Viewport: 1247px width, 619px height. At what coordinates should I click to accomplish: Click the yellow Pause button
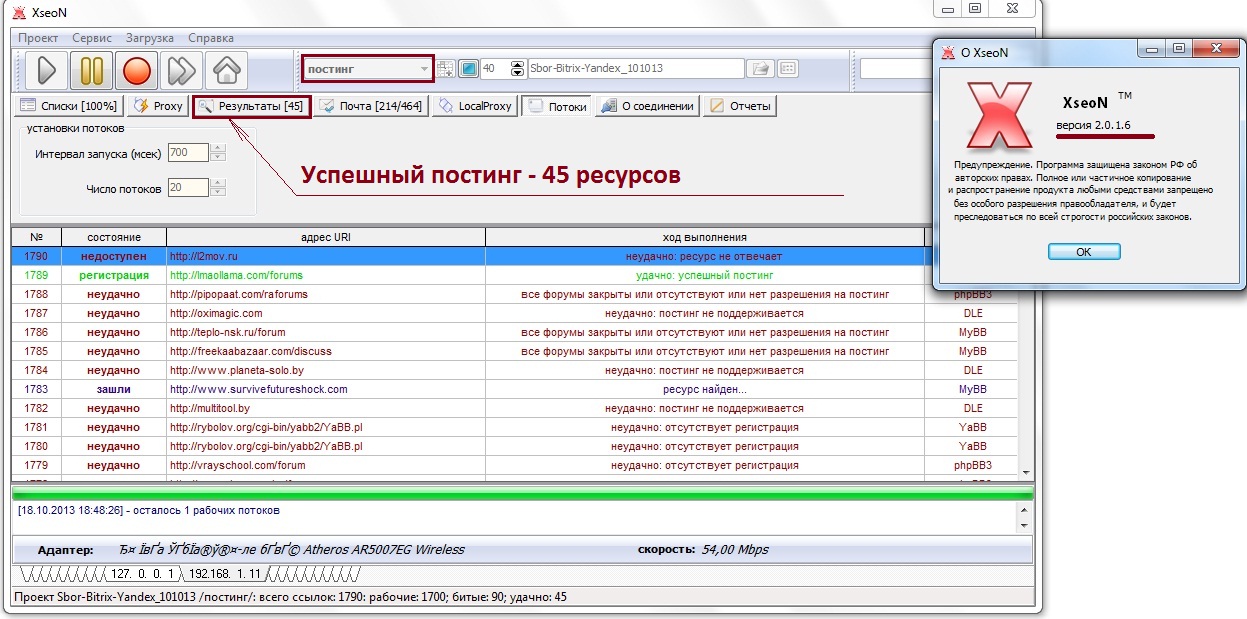point(91,70)
